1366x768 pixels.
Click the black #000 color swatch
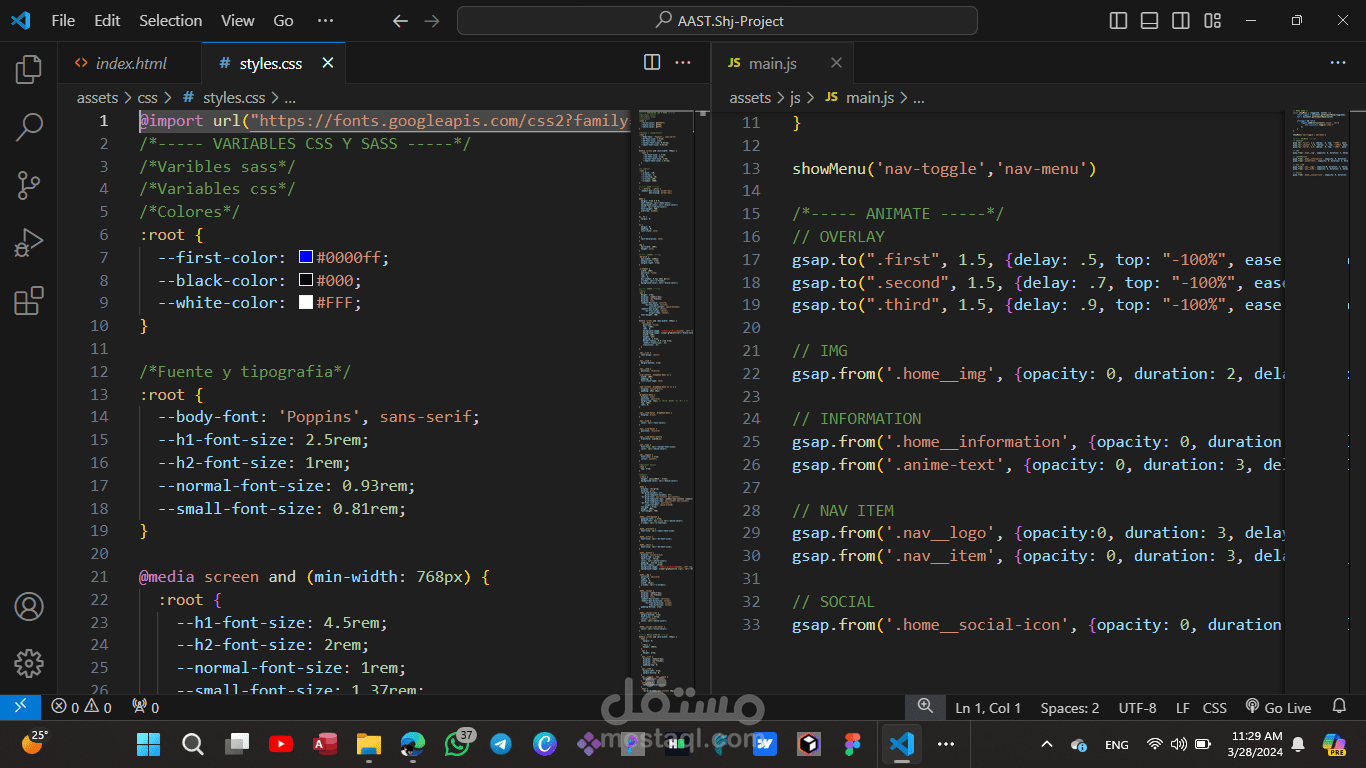pos(306,281)
